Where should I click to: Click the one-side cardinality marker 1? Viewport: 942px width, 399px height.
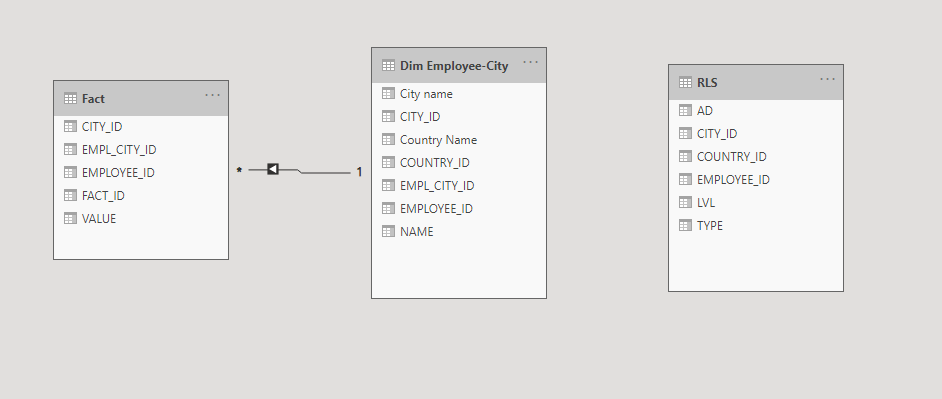(x=359, y=172)
